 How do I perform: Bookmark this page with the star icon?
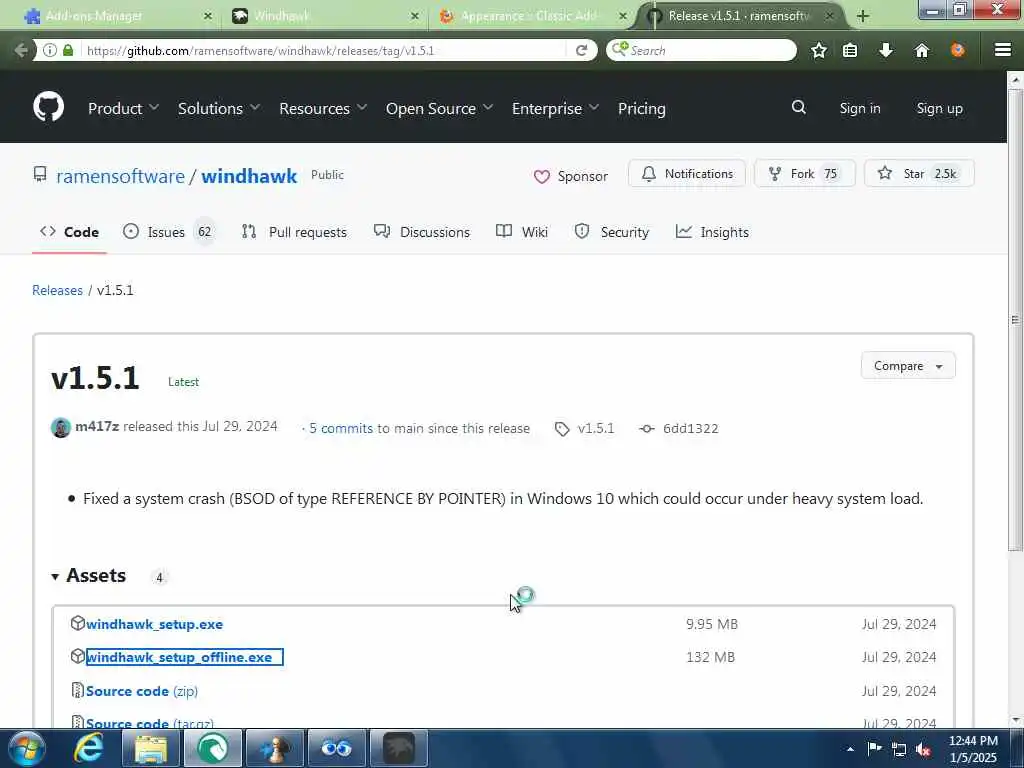pyautogui.click(x=818, y=50)
